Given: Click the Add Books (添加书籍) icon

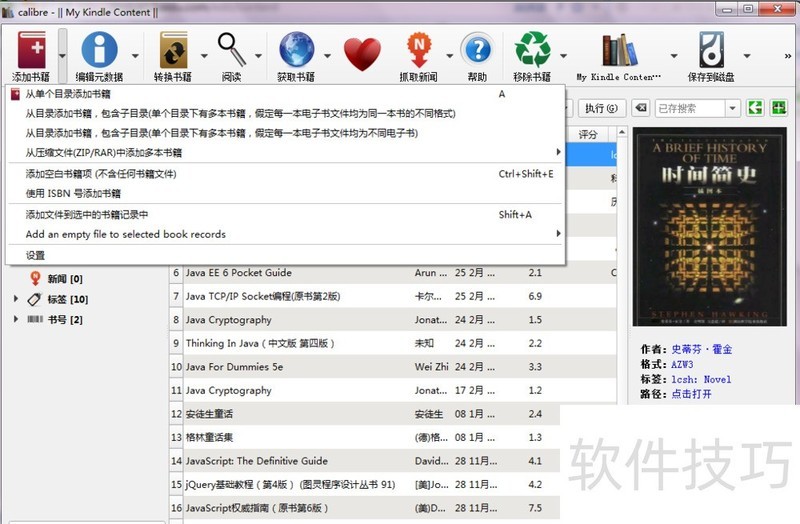Looking at the screenshot, I should tap(30, 50).
